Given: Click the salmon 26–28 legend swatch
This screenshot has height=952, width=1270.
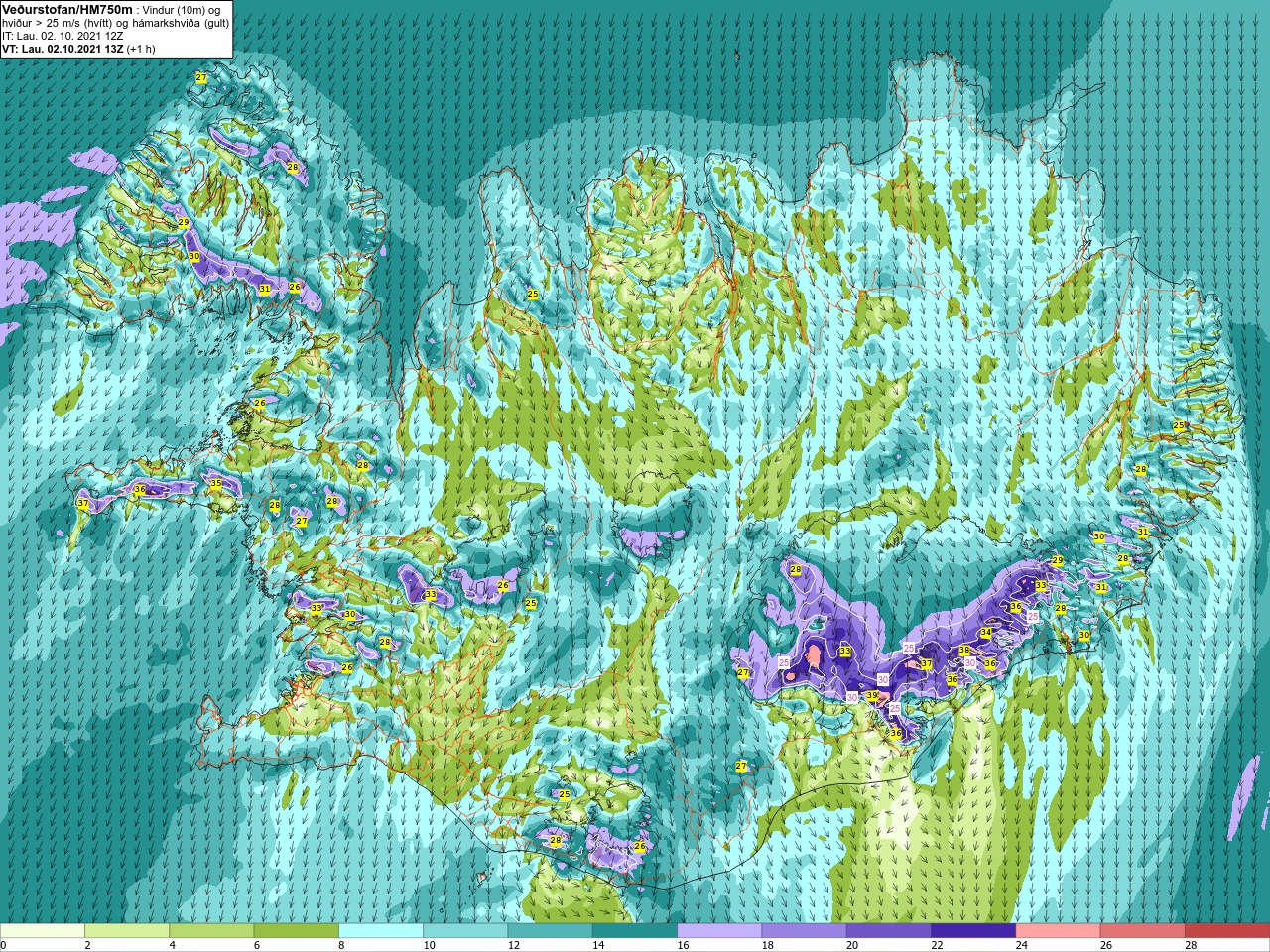Looking at the screenshot, I should (1142, 931).
